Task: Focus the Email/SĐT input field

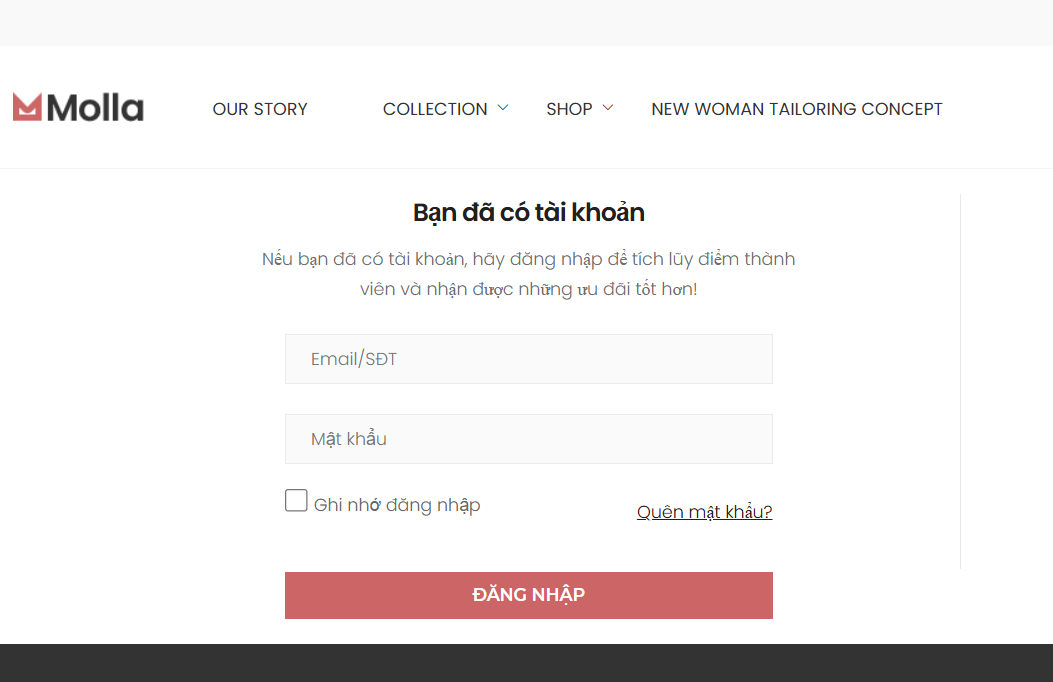Action: (x=529, y=359)
